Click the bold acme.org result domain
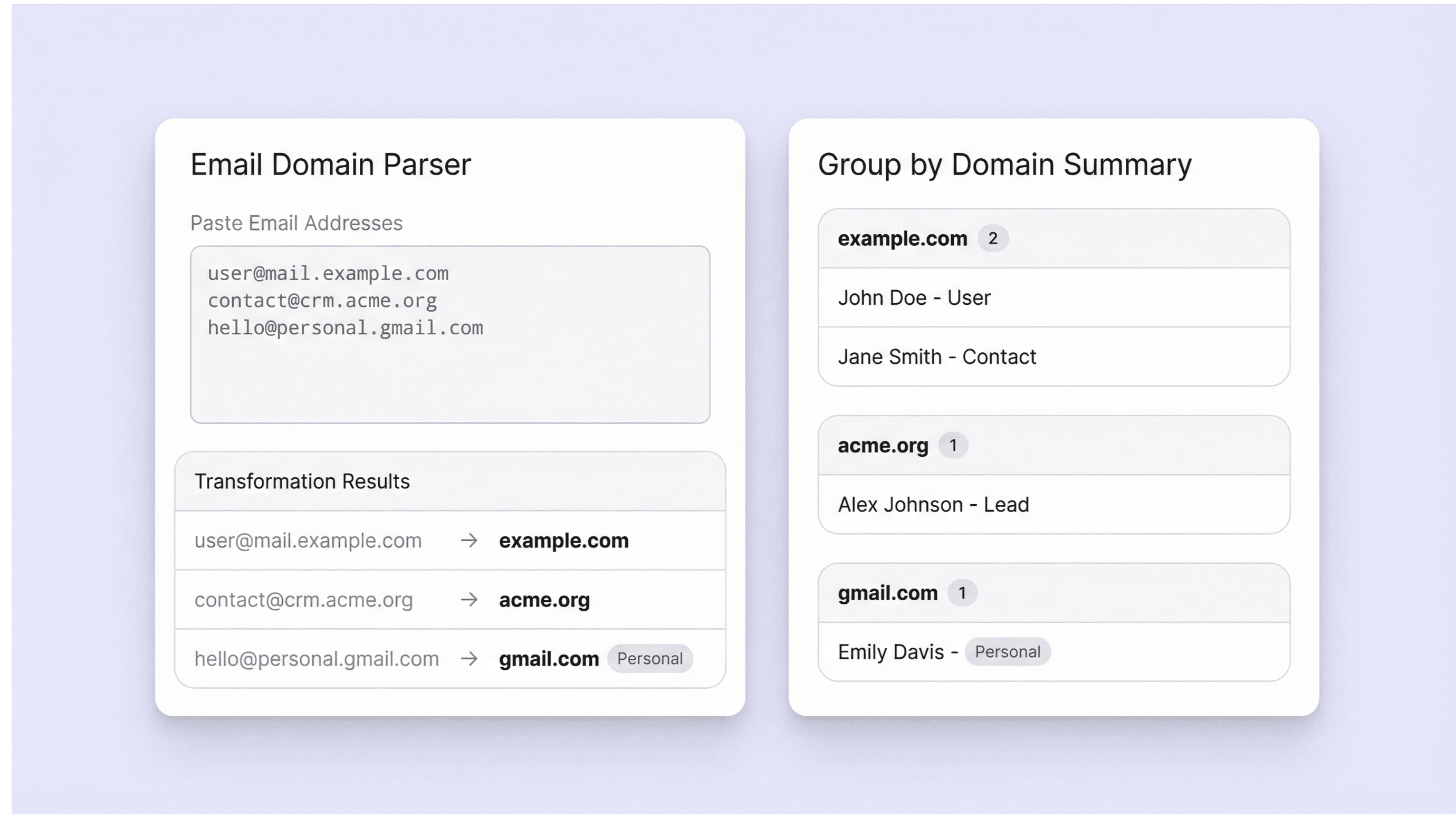 544,599
